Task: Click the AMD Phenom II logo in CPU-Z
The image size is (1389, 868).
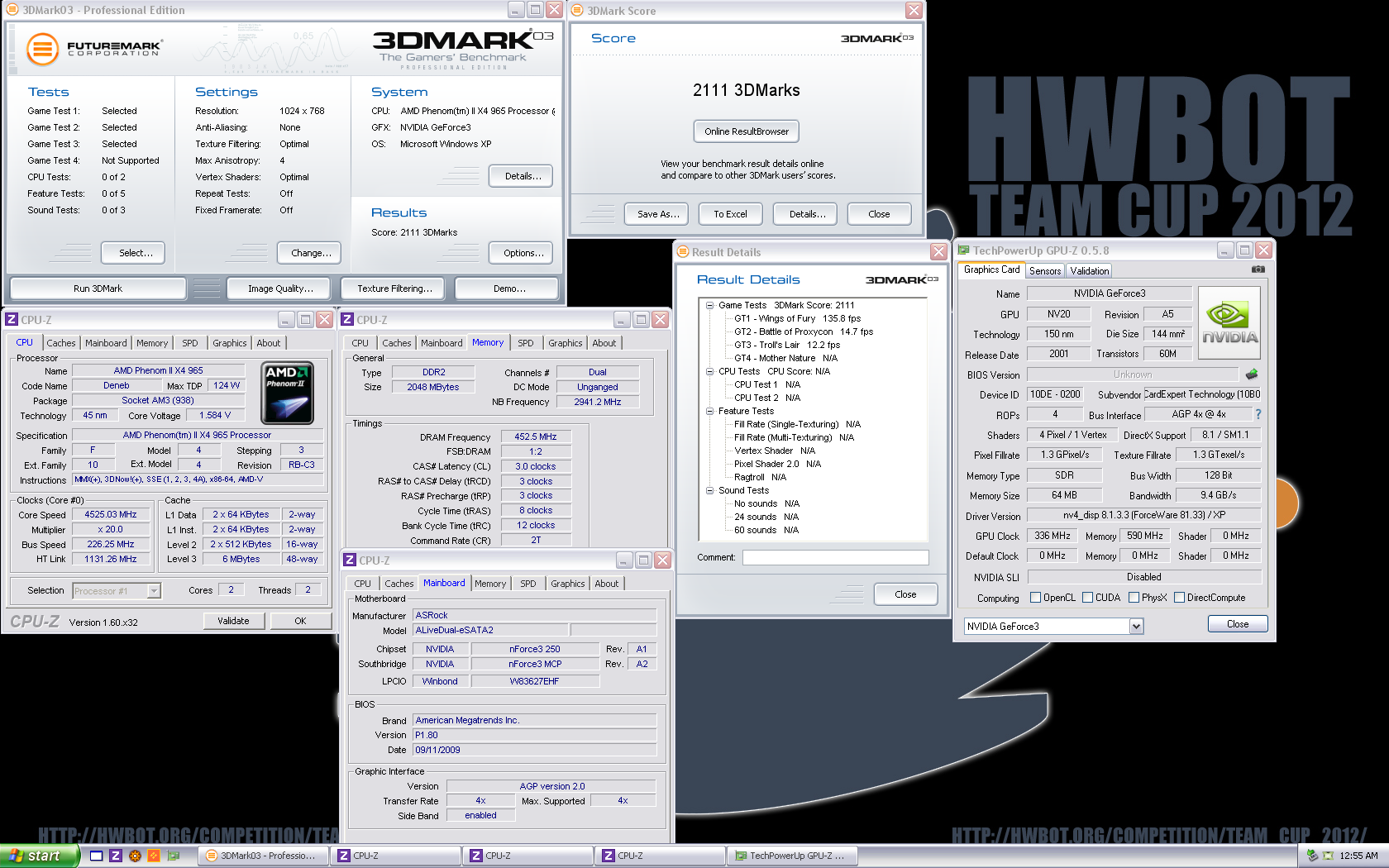Action: point(287,393)
